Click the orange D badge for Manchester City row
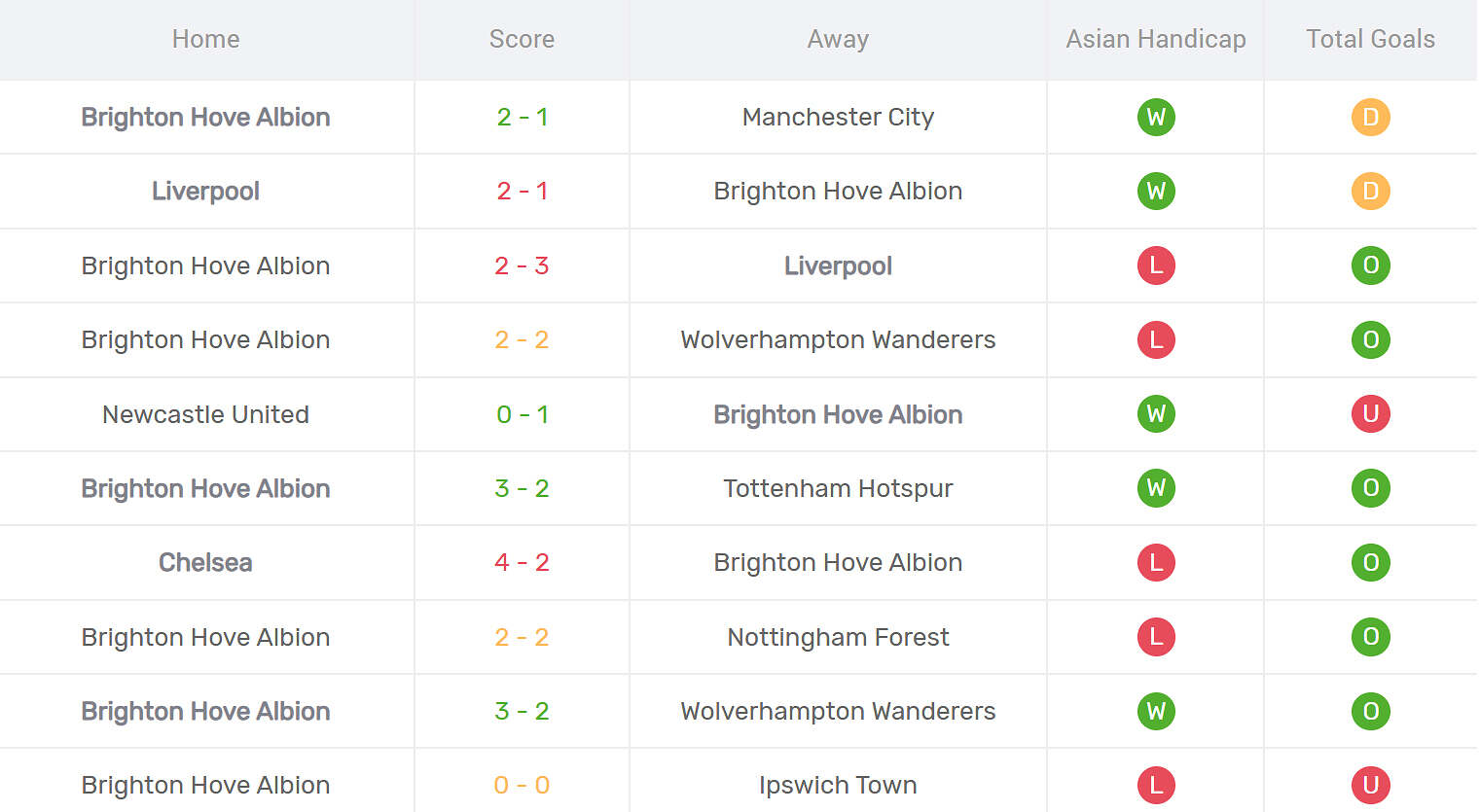Screen dimensions: 1480x812 pos(1370,118)
